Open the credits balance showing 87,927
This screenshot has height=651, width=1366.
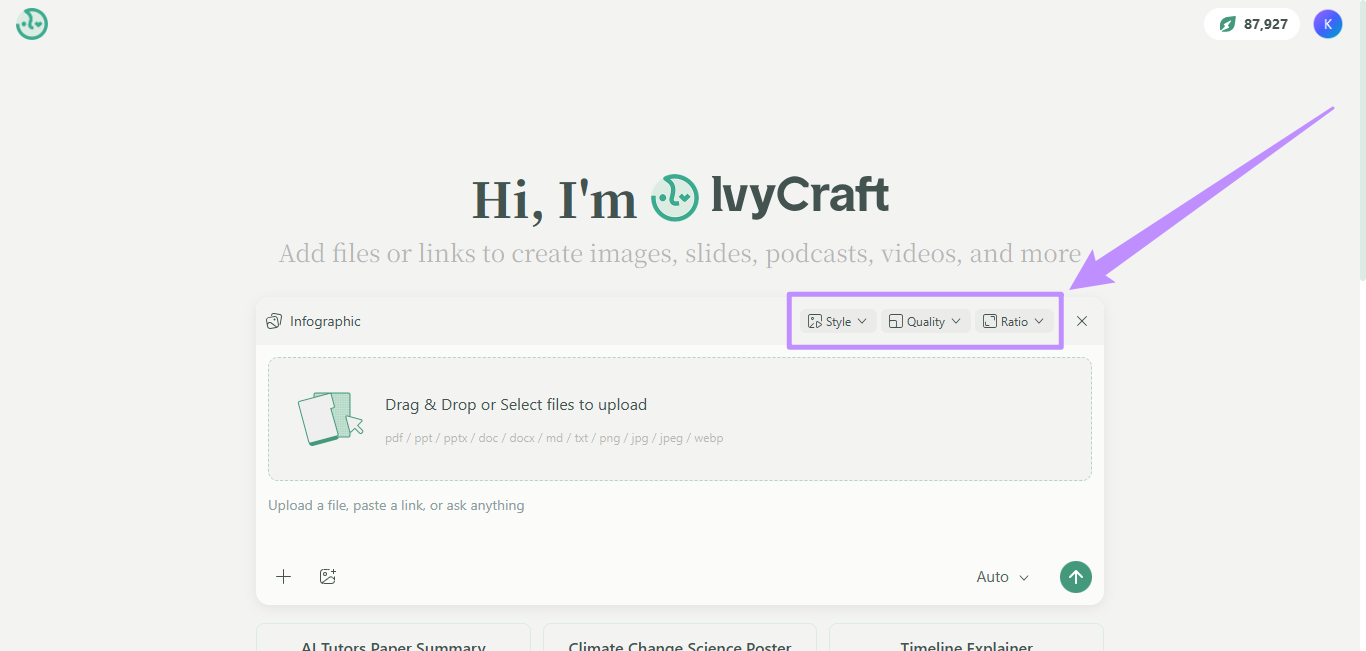[1252, 24]
